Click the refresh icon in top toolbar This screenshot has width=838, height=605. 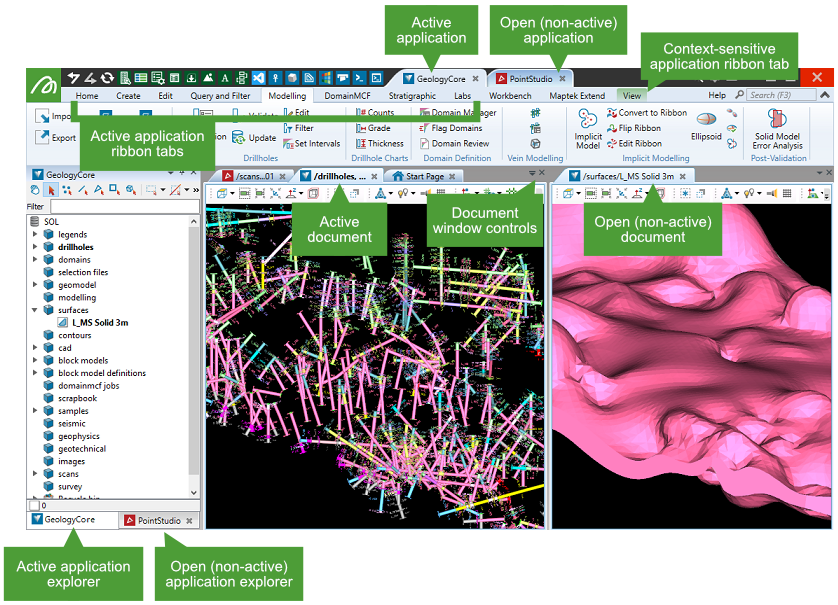pos(107,77)
